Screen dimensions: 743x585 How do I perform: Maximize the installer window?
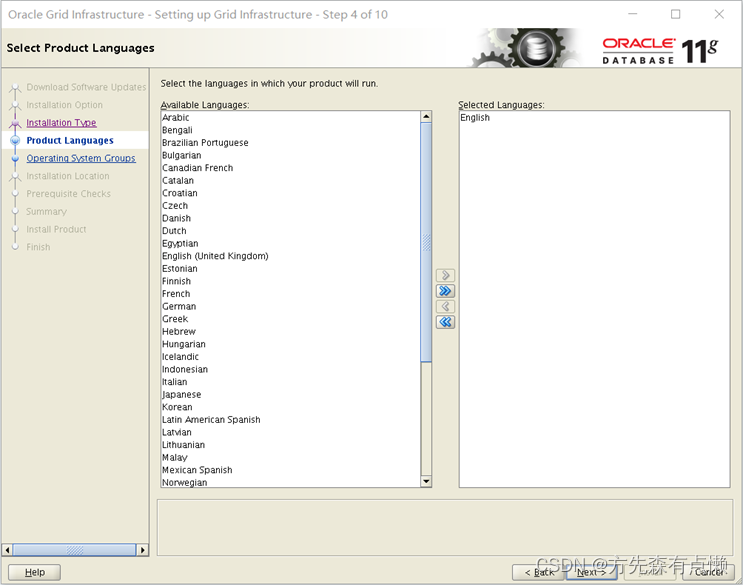tap(676, 14)
